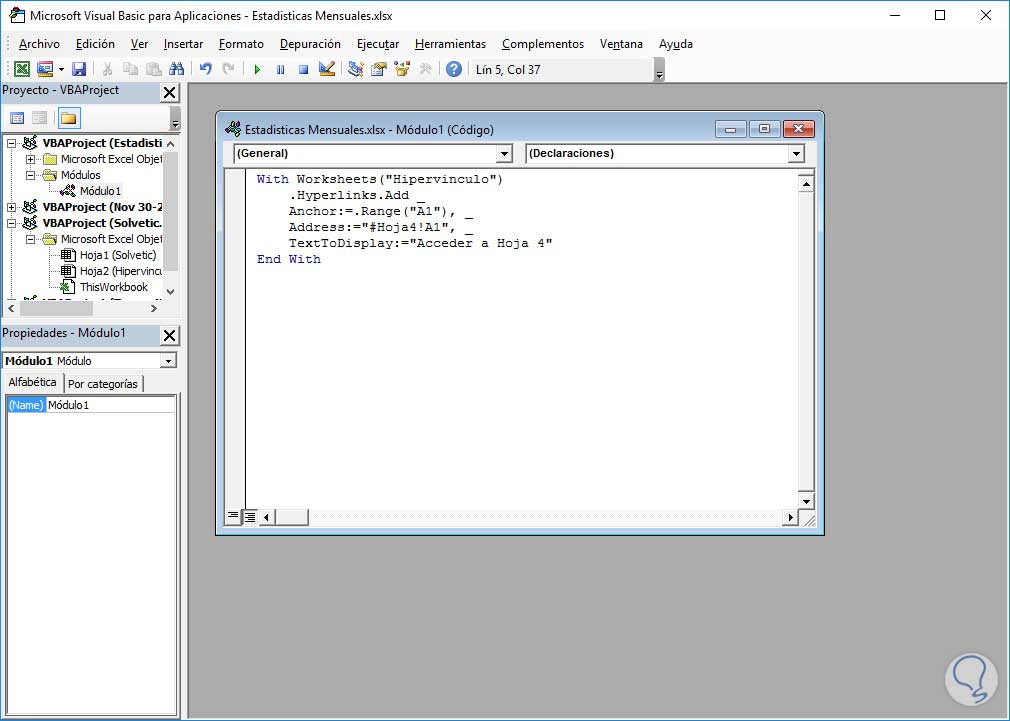Viewport: 1010px width, 721px height.
Task: Edit the Módulo1 name value field
Action: point(111,405)
